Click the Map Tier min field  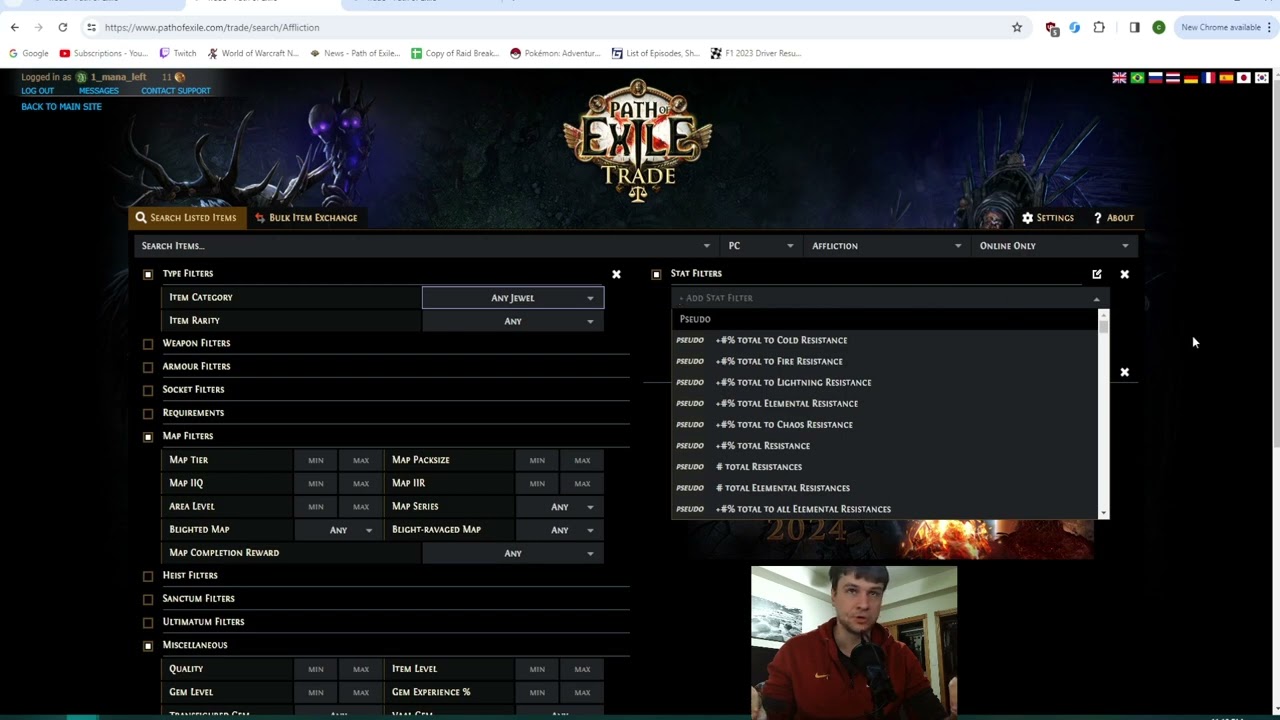click(x=316, y=460)
